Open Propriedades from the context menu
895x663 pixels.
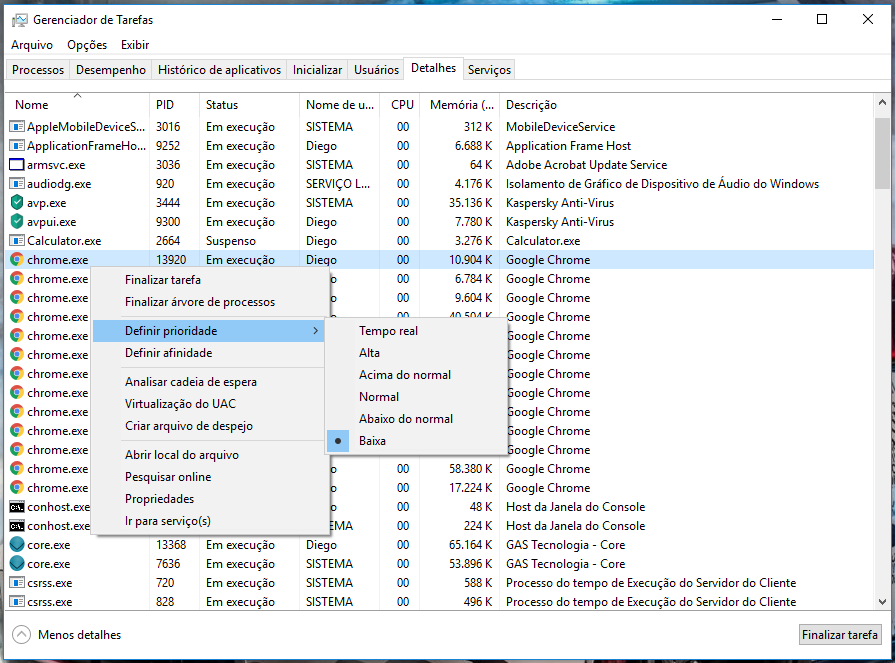click(208, 499)
